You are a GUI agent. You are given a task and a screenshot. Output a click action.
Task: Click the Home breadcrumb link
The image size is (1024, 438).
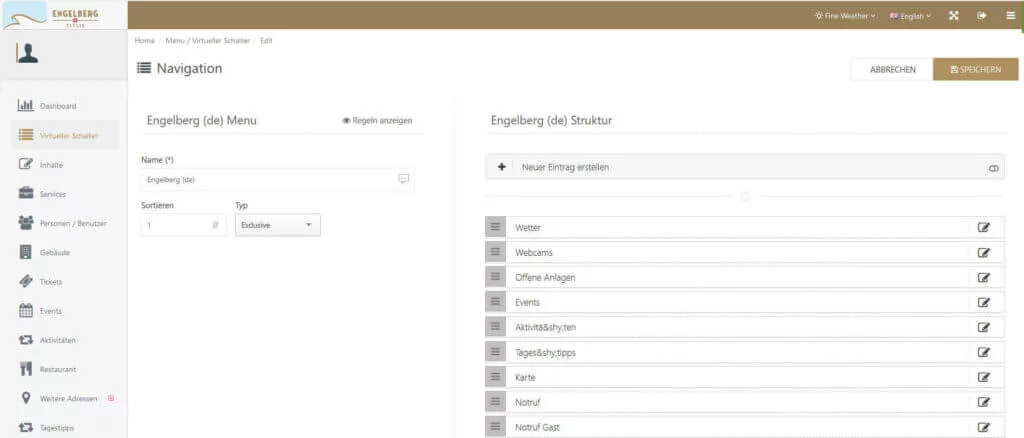pos(143,41)
